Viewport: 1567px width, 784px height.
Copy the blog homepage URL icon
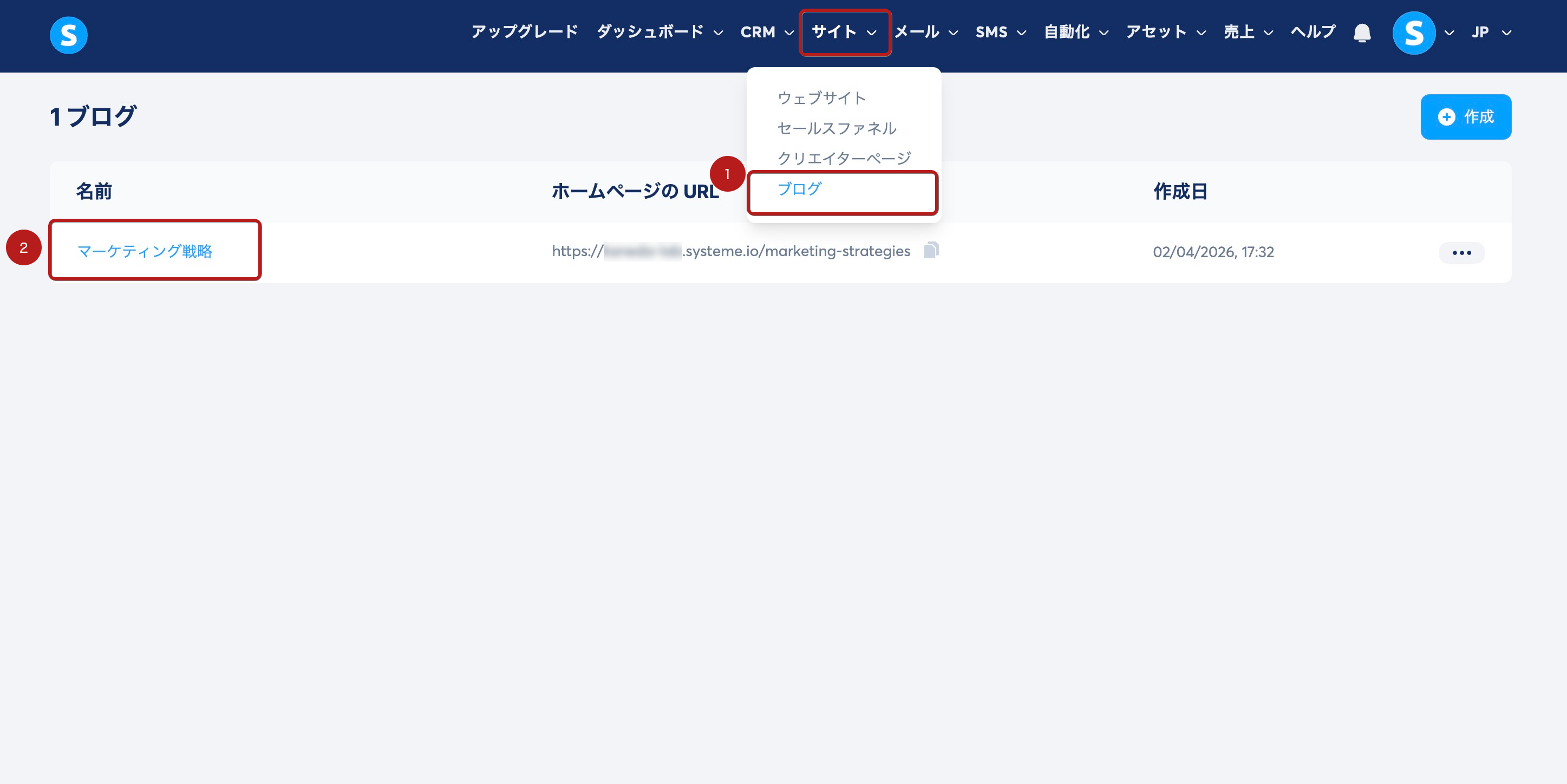tap(931, 250)
